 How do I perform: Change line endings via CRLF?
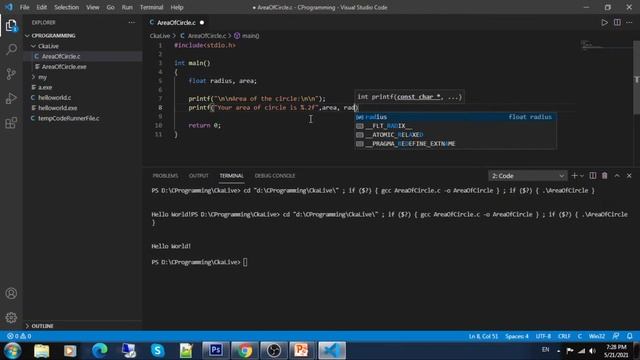pyautogui.click(x=564, y=336)
